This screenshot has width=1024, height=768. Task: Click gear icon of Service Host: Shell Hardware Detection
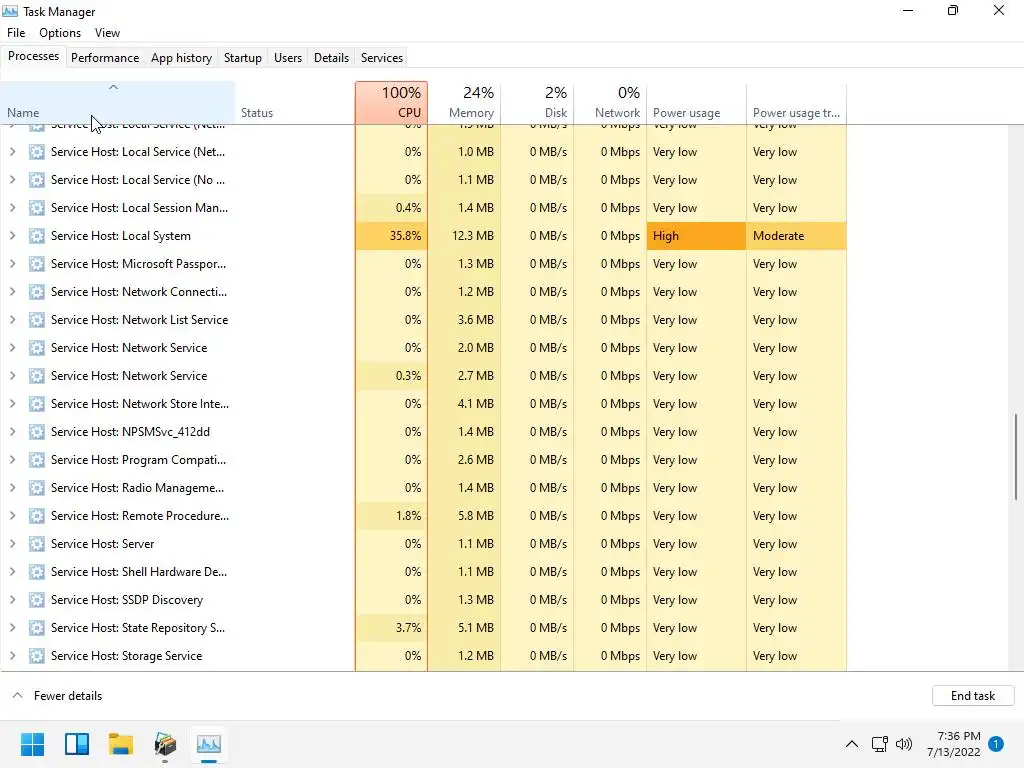(x=37, y=572)
